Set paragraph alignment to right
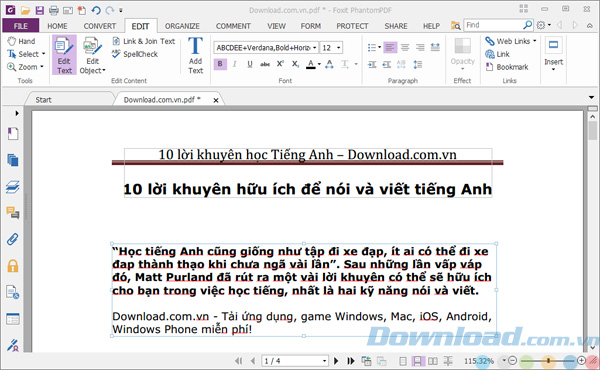 [x=420, y=47]
